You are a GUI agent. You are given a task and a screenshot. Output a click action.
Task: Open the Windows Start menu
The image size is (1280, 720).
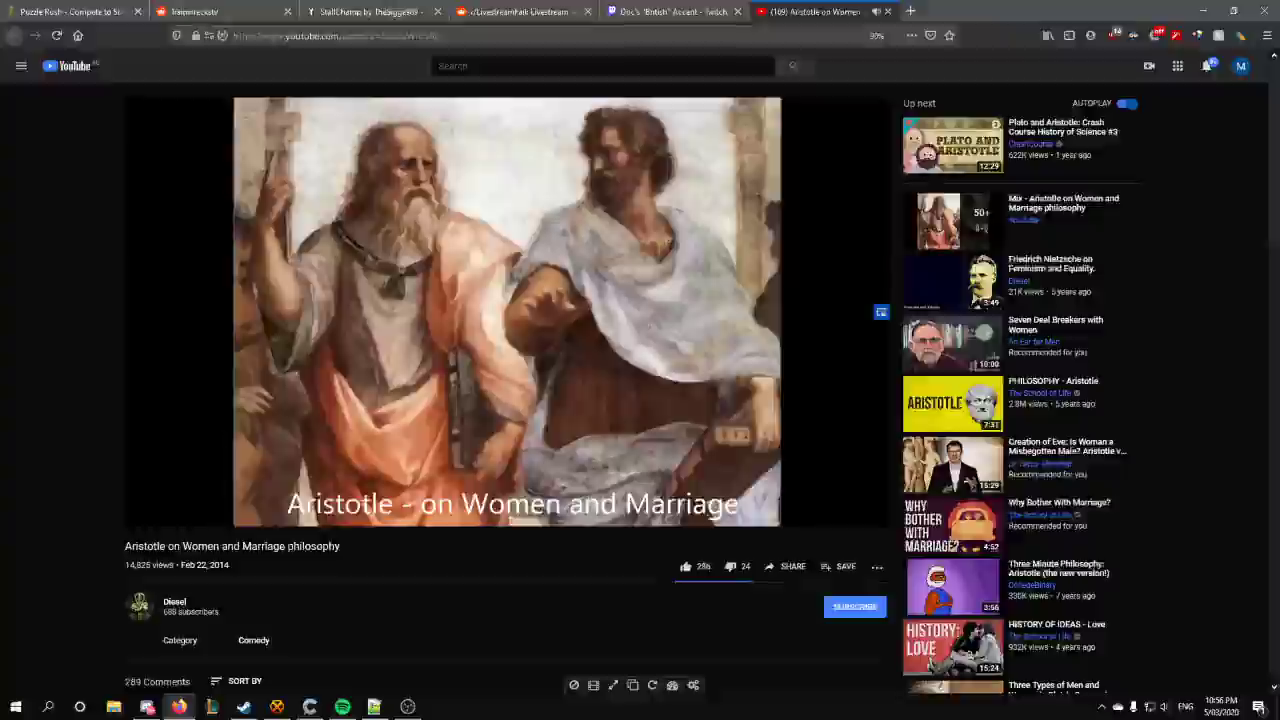pos(15,707)
